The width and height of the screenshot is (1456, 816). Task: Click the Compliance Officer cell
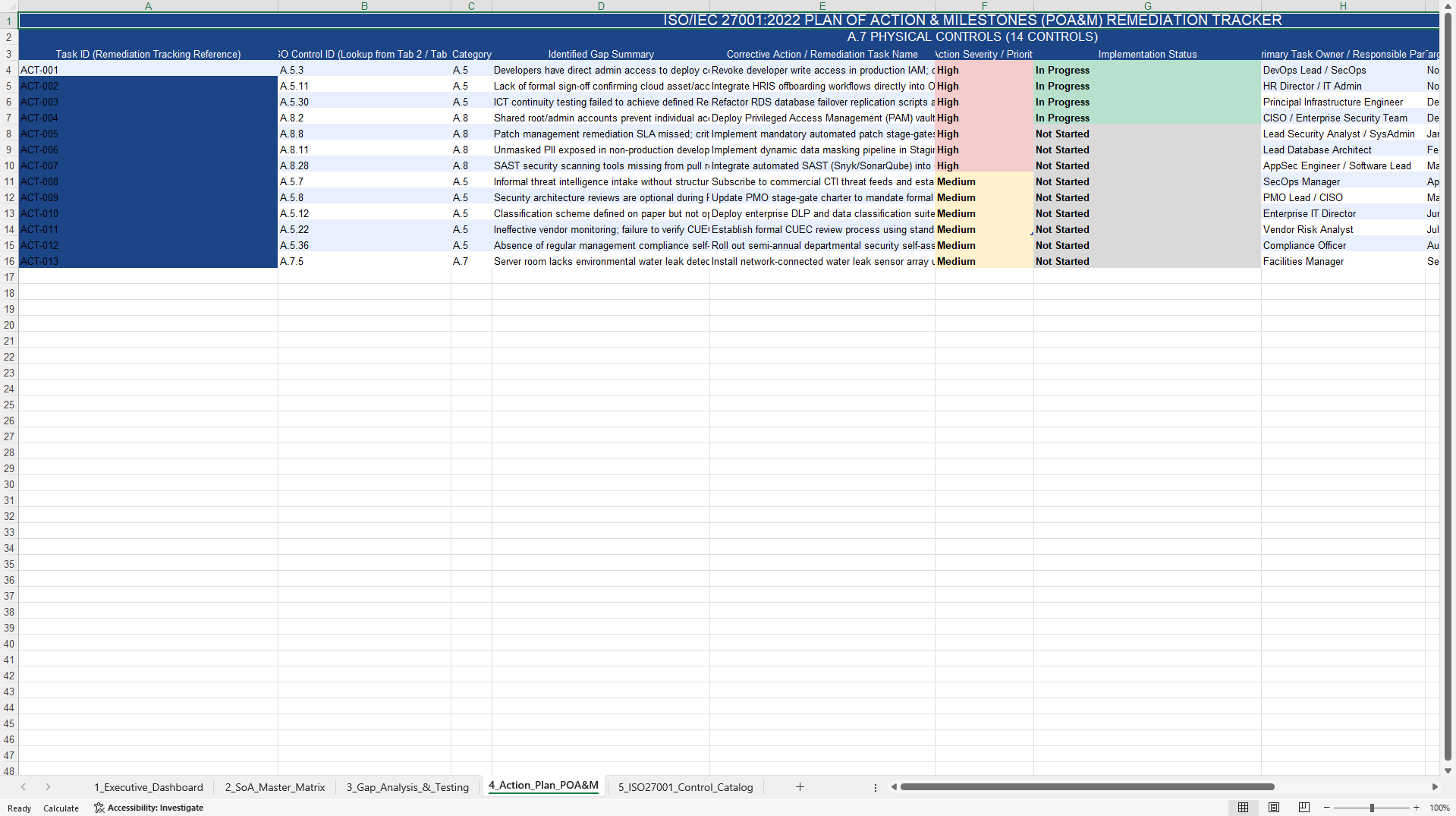click(1343, 245)
